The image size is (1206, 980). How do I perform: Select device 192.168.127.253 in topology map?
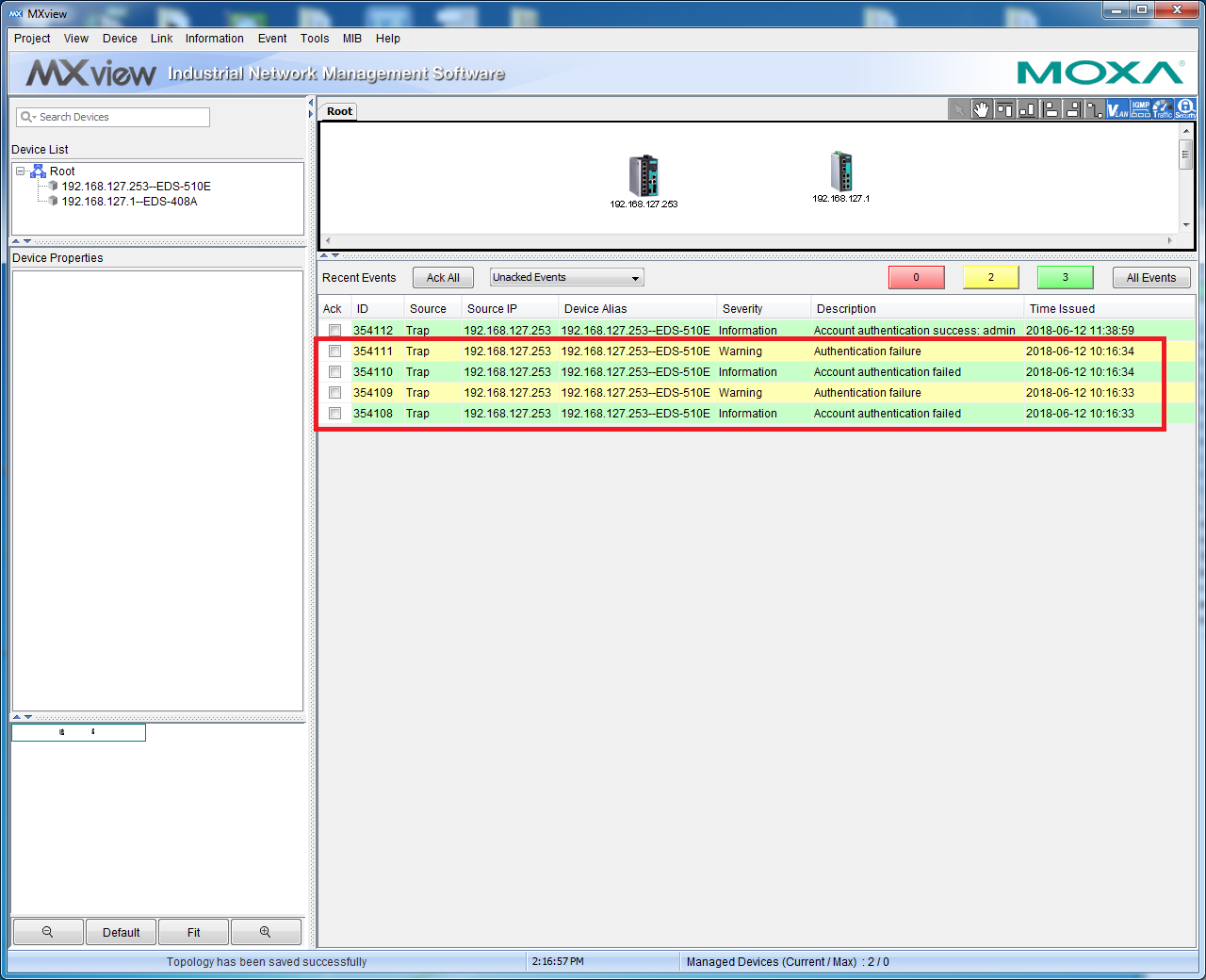(644, 176)
